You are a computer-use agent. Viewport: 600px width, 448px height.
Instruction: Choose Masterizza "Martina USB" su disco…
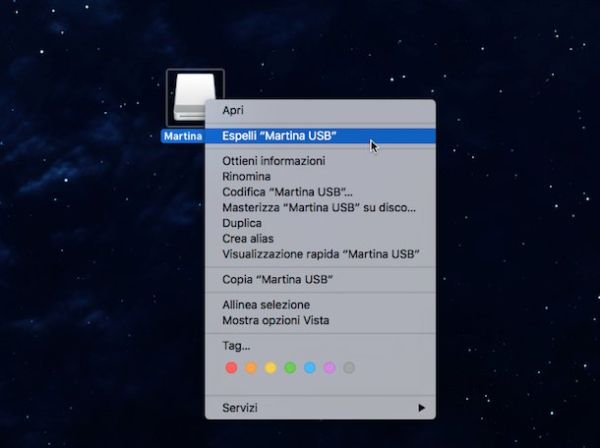[320, 207]
